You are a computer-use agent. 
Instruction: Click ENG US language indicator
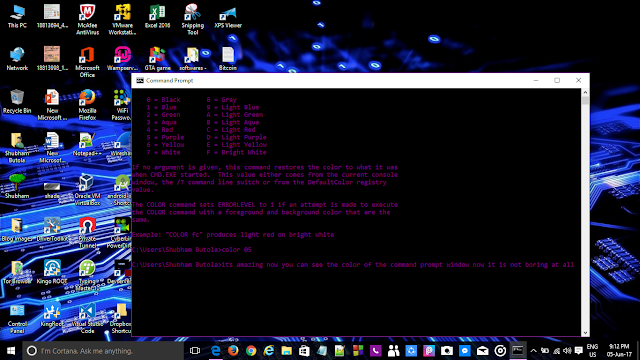pos(593,351)
